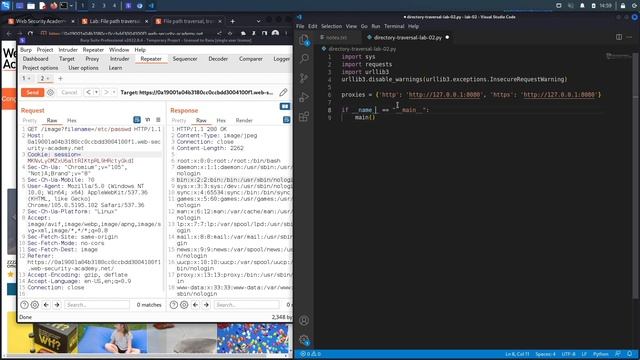This screenshot has height=360, width=640.
Task: Click Request search next match arrow
Action: point(57,305)
